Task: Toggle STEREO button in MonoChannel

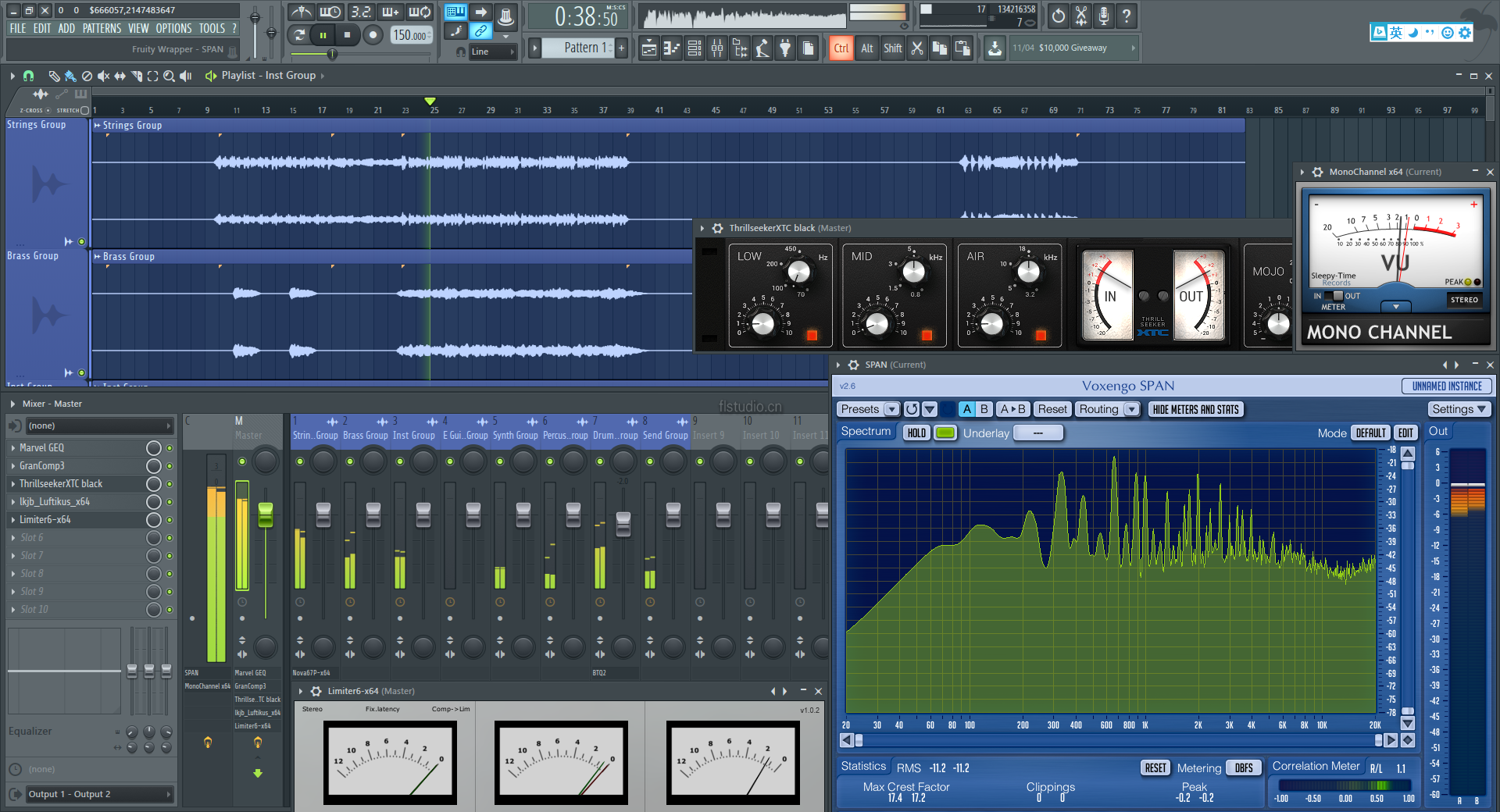Action: (x=1464, y=300)
